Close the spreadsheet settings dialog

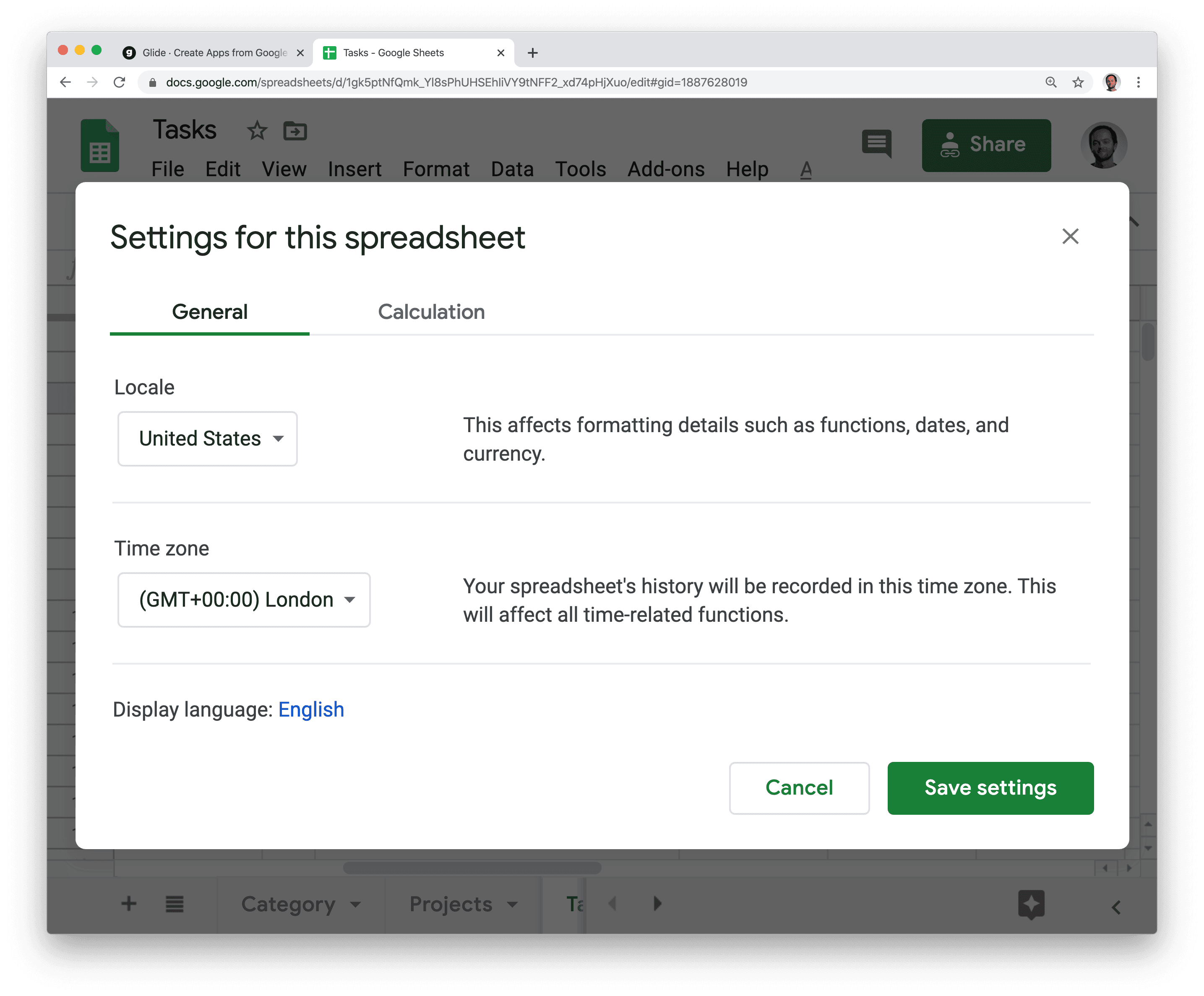click(x=1070, y=236)
